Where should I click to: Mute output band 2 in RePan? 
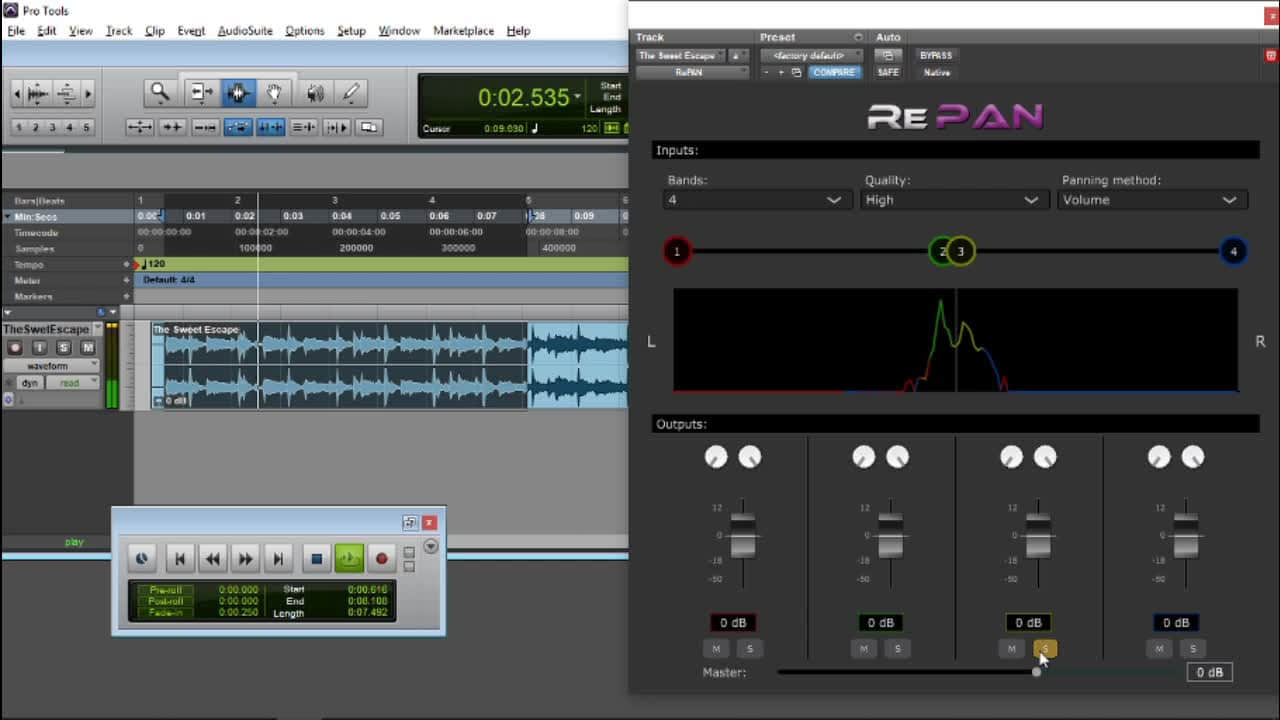tap(863, 649)
